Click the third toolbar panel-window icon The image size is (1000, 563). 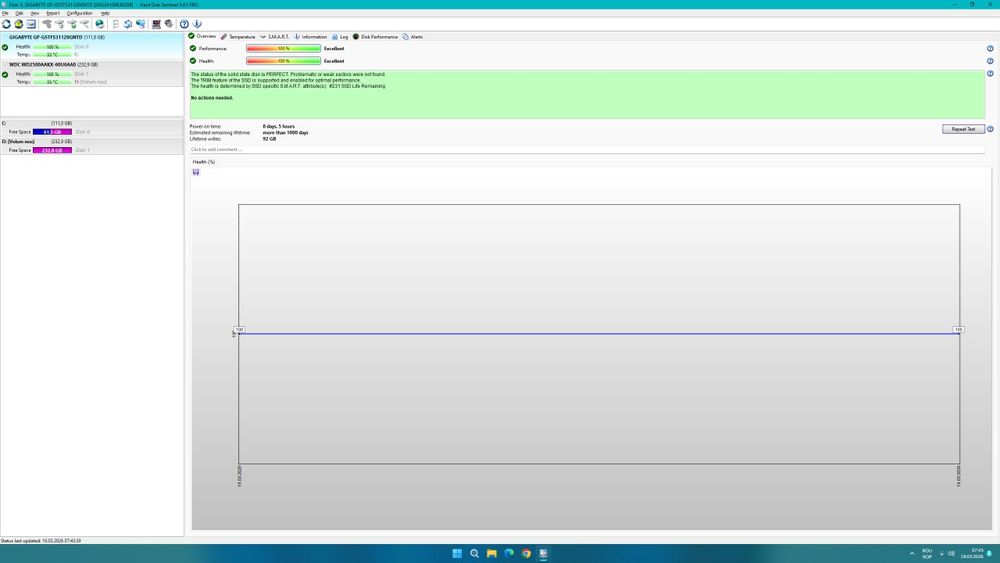(31, 24)
